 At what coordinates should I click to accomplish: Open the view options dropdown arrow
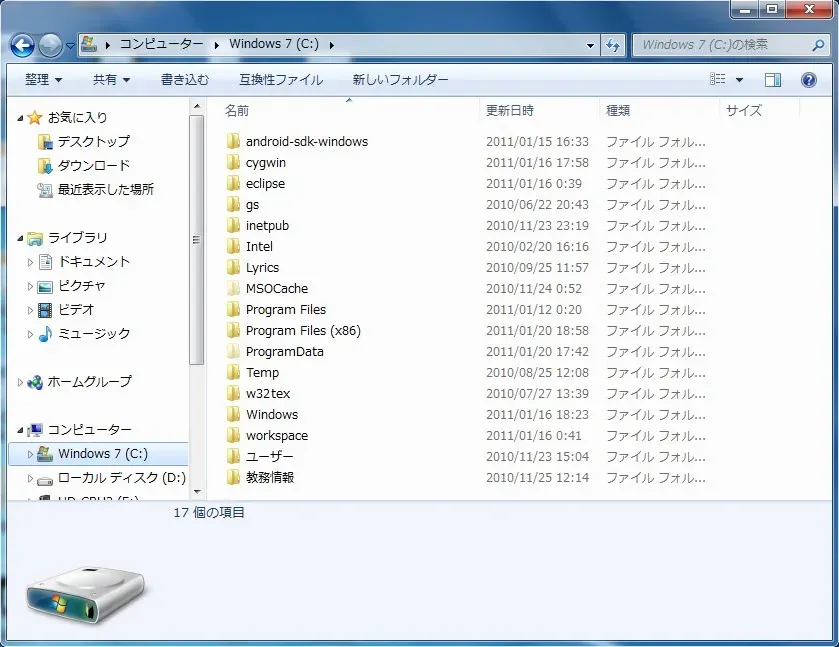click(740, 80)
